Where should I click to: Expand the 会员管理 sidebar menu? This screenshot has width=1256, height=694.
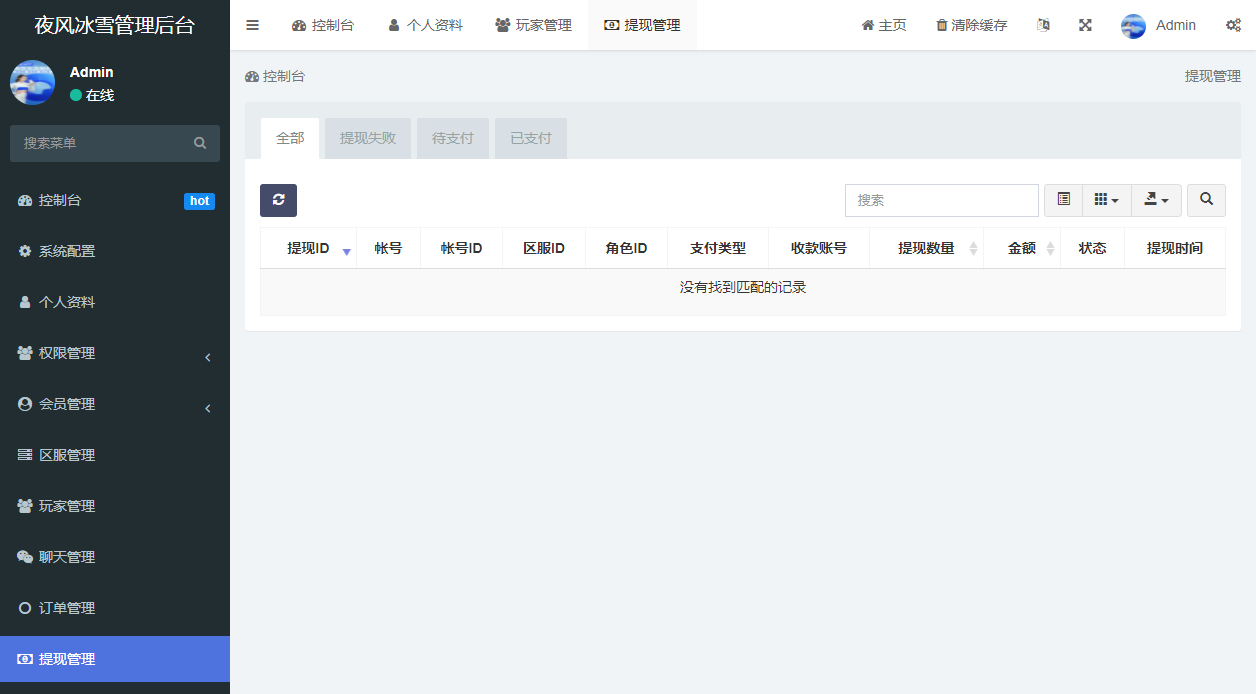point(115,404)
